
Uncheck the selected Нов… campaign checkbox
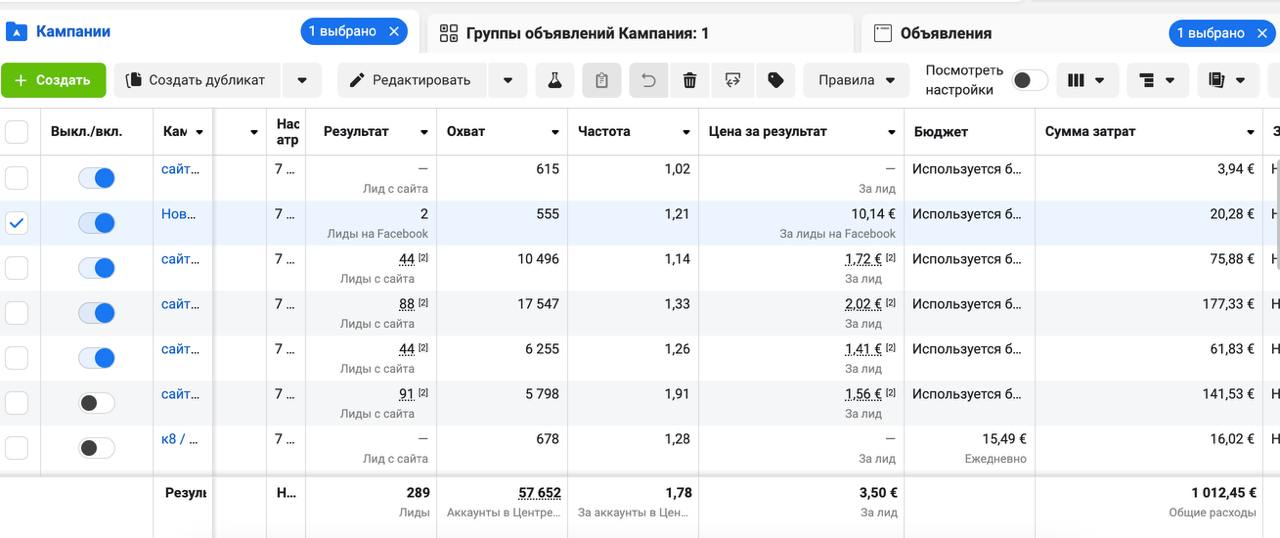coord(17,223)
